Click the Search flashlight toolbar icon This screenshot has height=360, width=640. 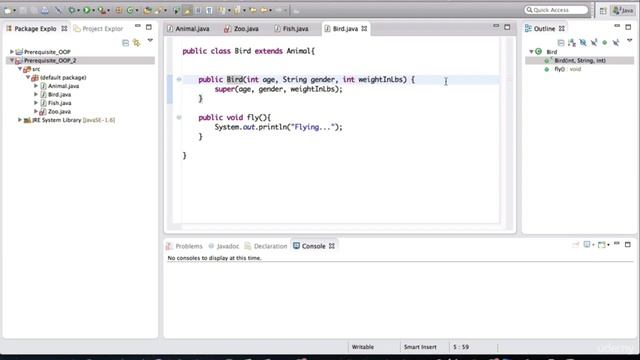pos(158,10)
